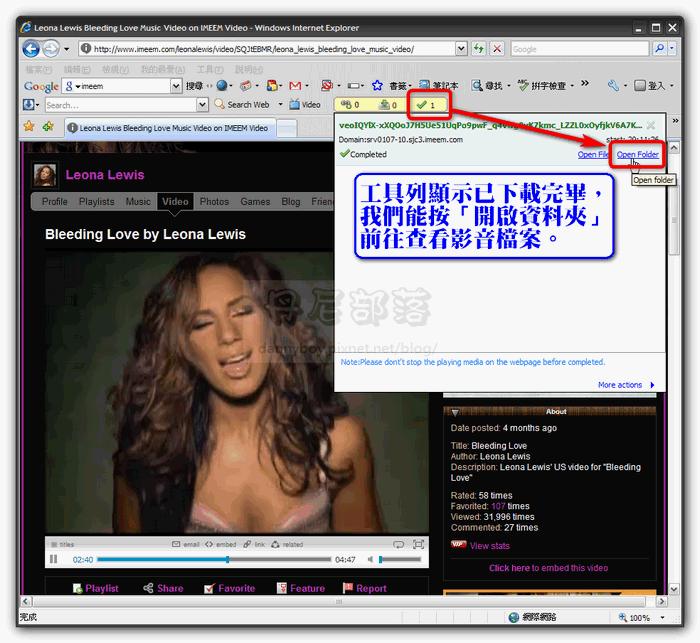Expand the address bar URL dropdown
This screenshot has height=643, width=700.
tap(462, 48)
